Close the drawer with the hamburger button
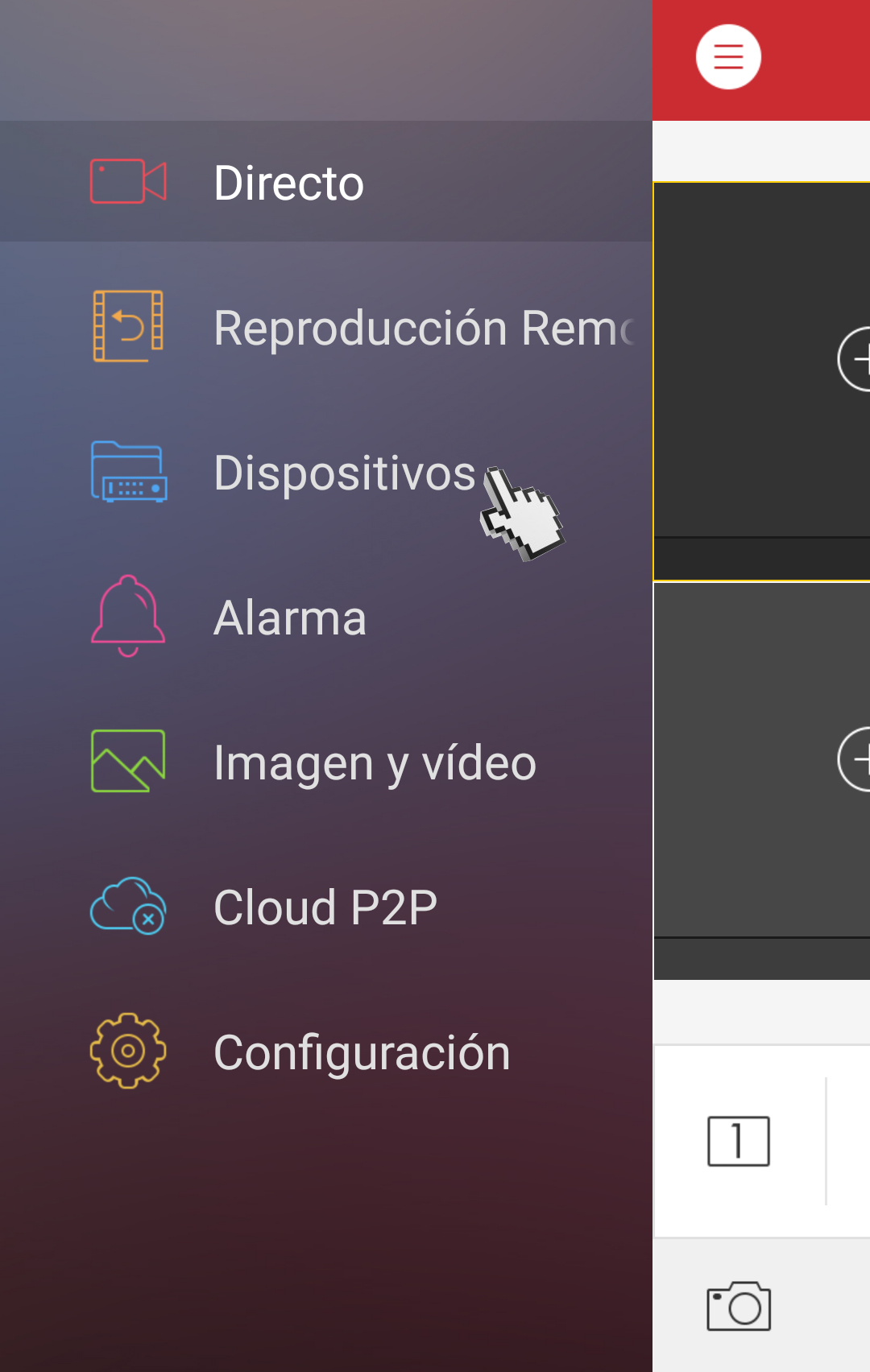 (728, 57)
